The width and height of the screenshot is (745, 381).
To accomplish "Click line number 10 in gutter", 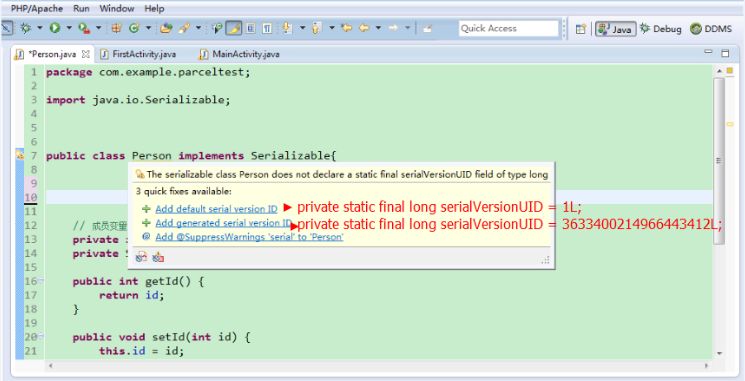I will [31, 197].
